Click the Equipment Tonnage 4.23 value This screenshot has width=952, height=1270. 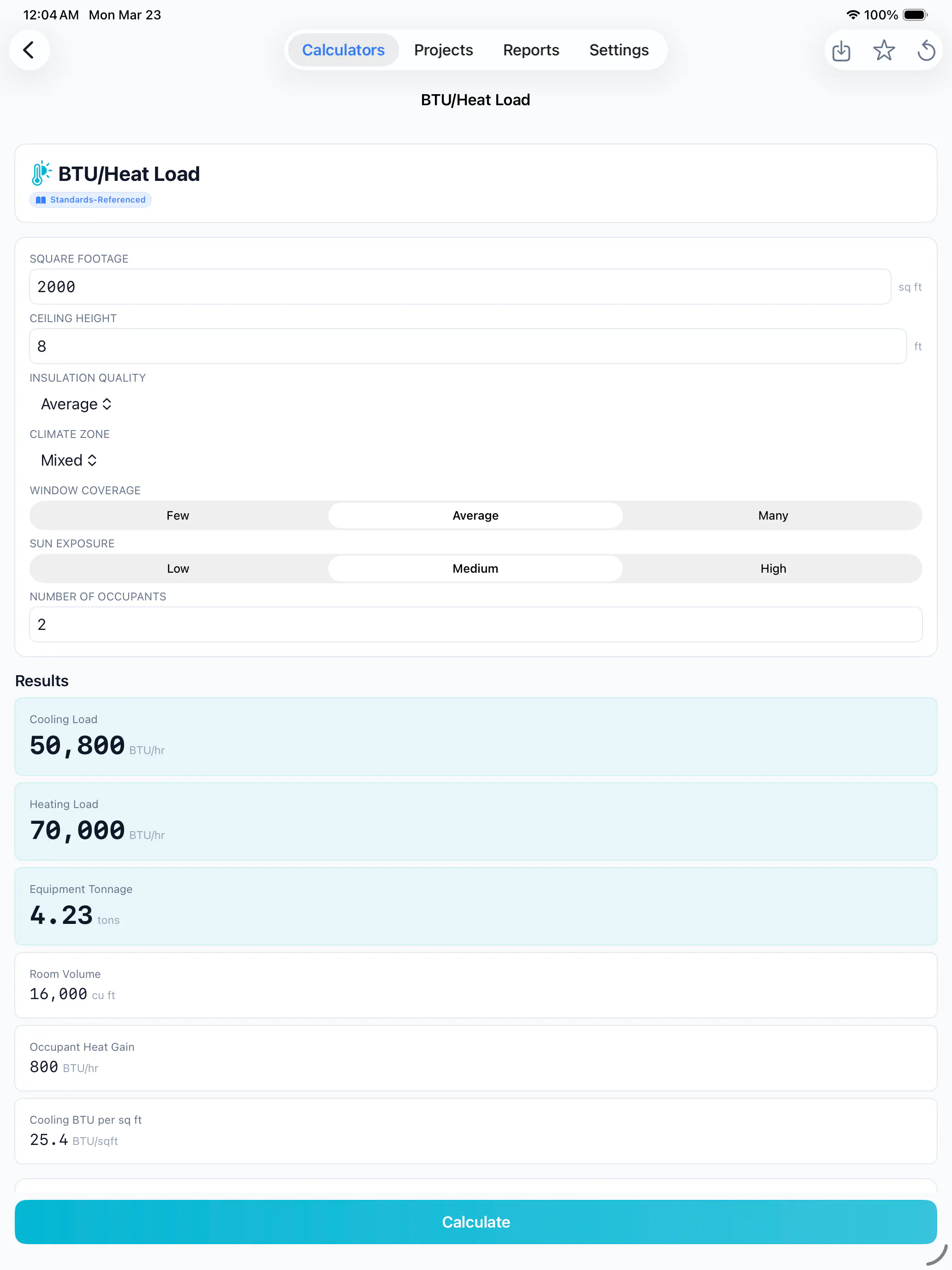[61, 915]
